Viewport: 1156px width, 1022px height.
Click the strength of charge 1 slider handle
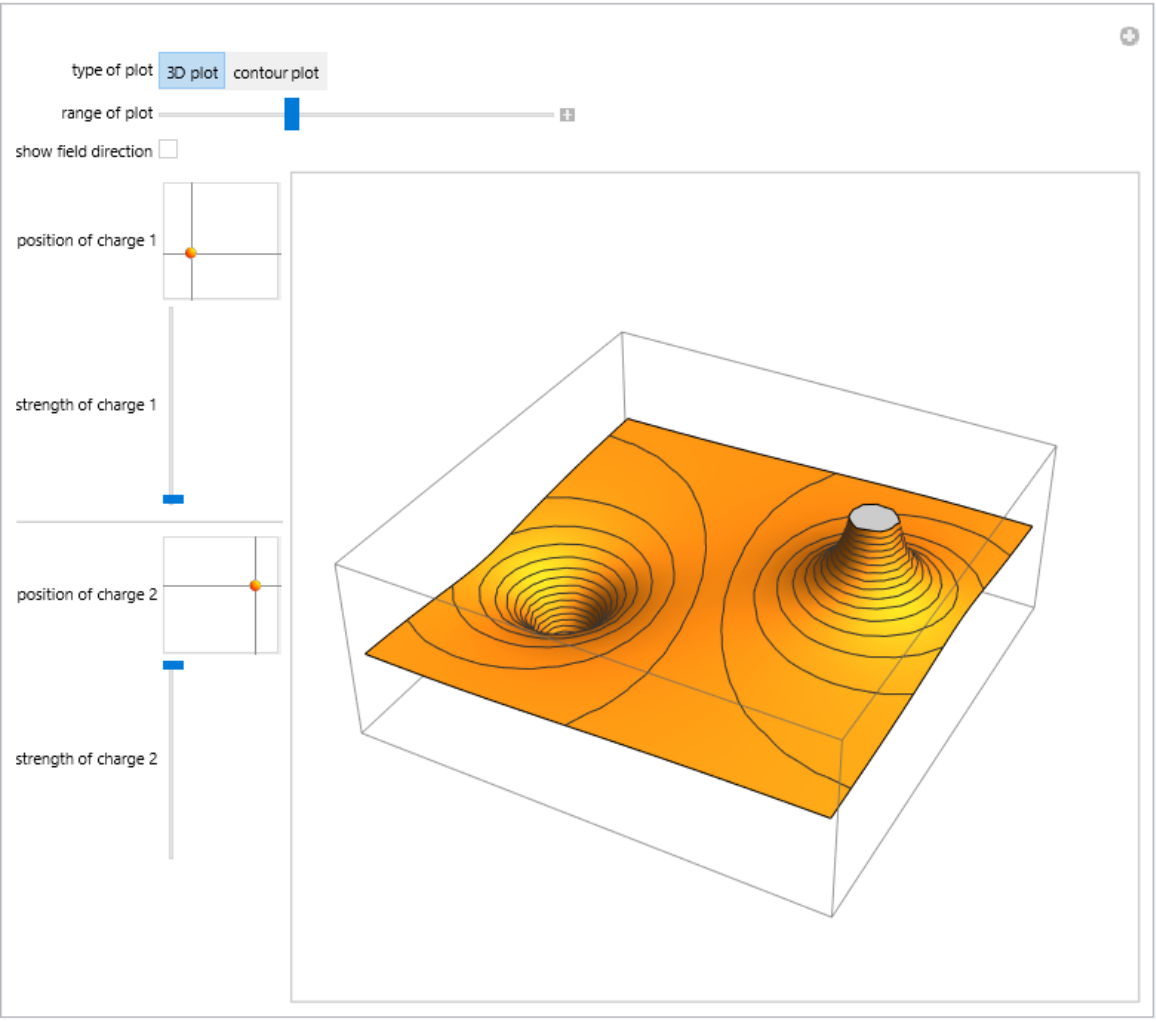point(173,498)
